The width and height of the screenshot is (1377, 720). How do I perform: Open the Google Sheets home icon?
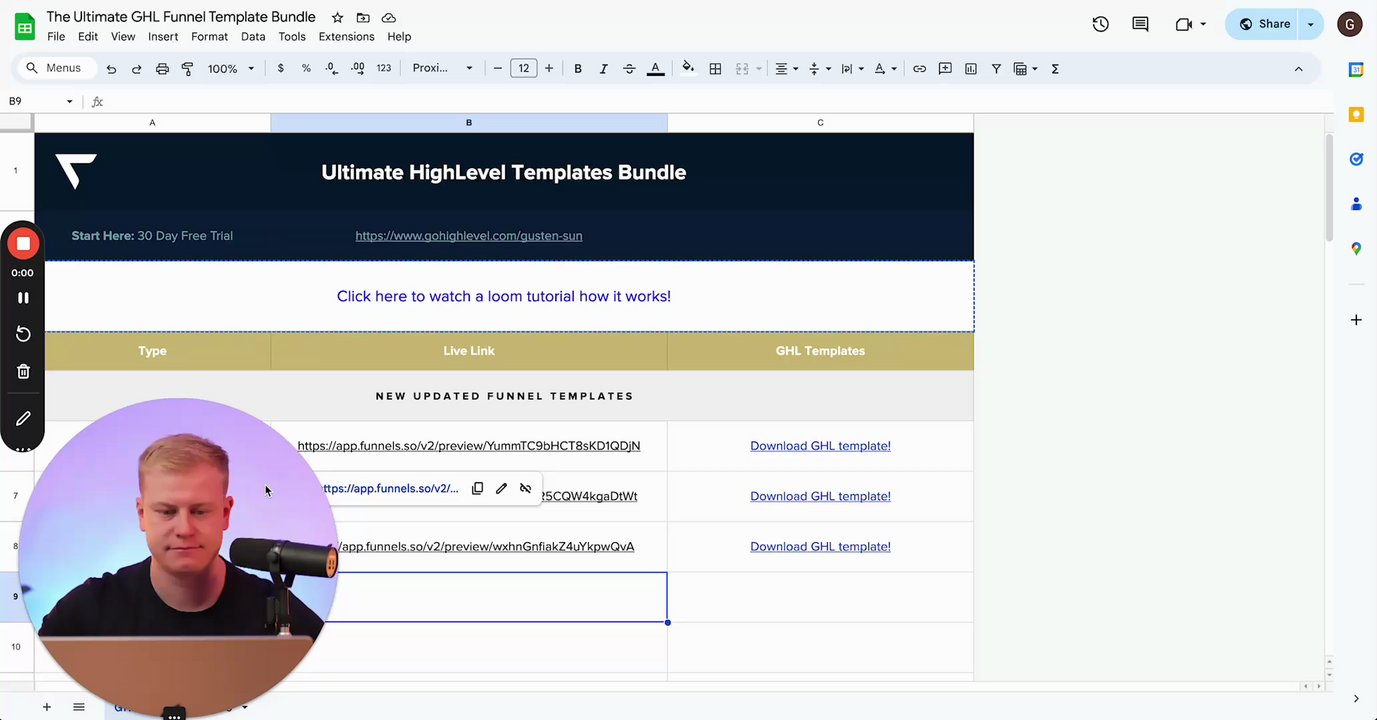tap(25, 26)
